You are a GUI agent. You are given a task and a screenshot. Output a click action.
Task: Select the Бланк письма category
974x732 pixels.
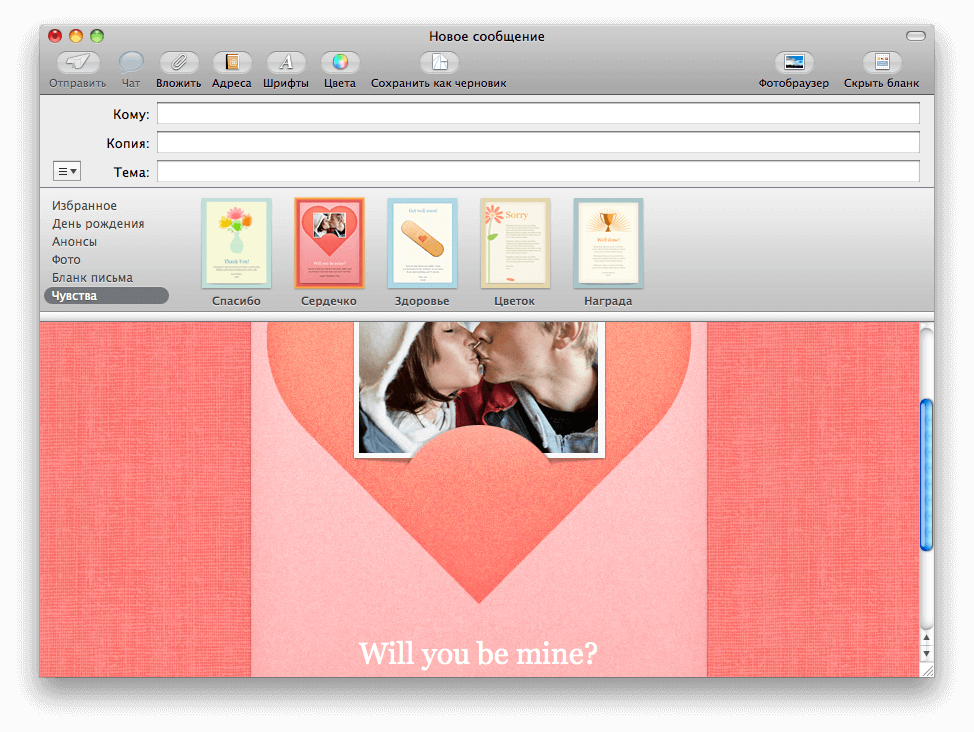click(93, 278)
